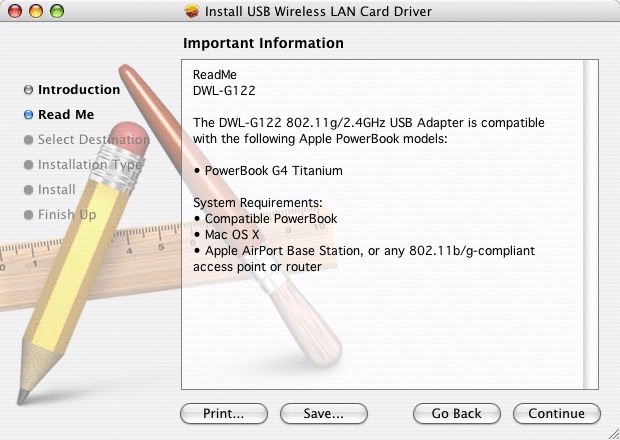
Task: Click the System Requirements: line
Action: [258, 203]
